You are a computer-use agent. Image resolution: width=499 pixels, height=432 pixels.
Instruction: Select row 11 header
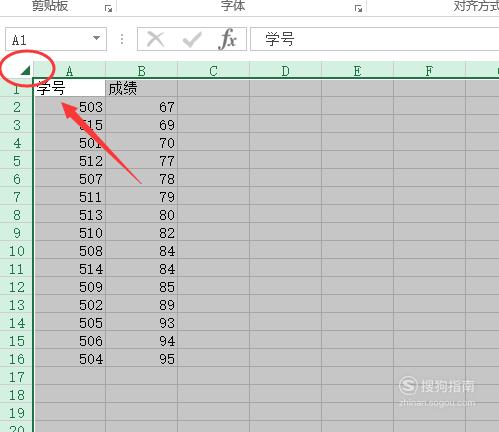16,269
